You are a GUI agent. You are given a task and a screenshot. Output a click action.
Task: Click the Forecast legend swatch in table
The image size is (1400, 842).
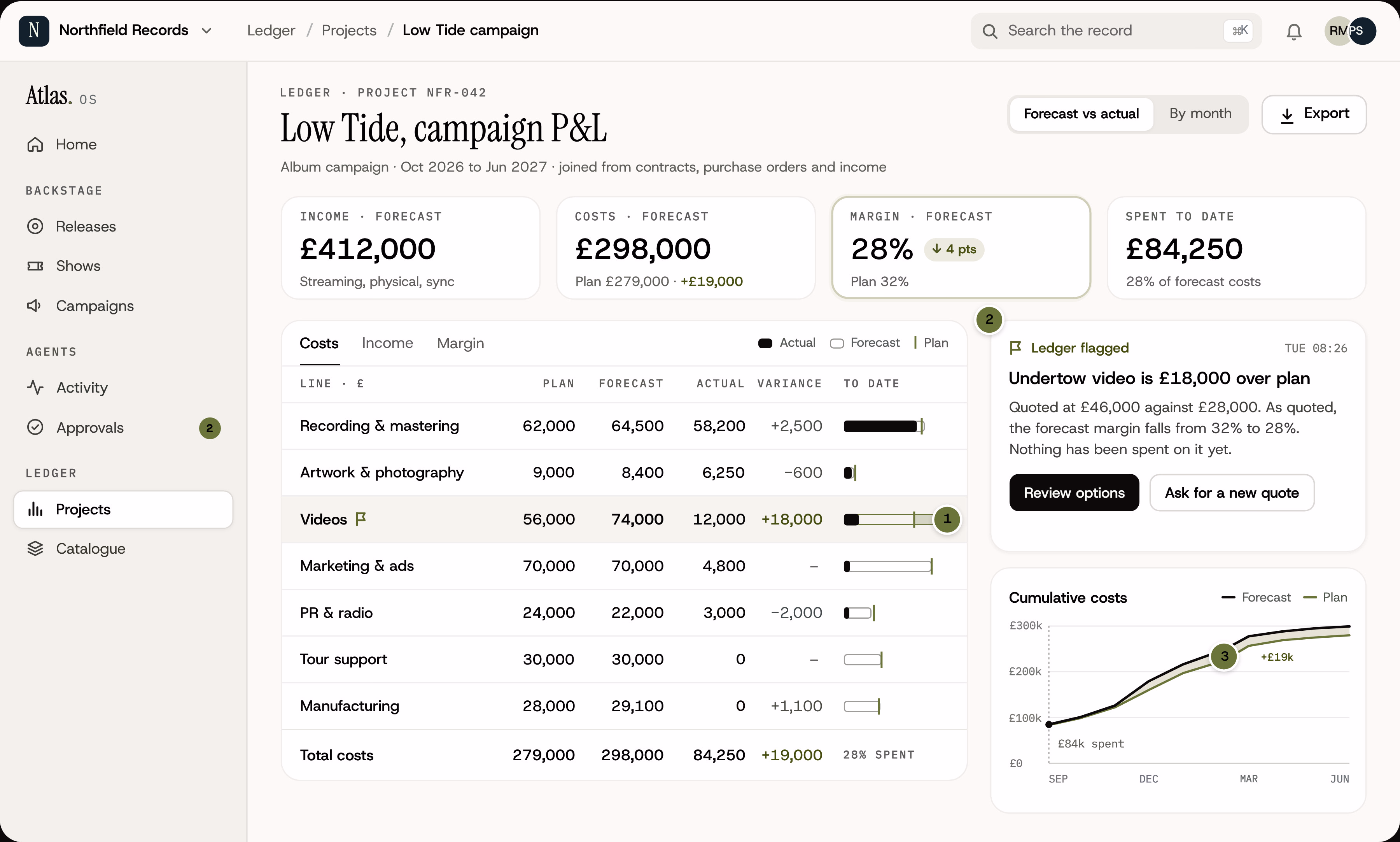(836, 343)
